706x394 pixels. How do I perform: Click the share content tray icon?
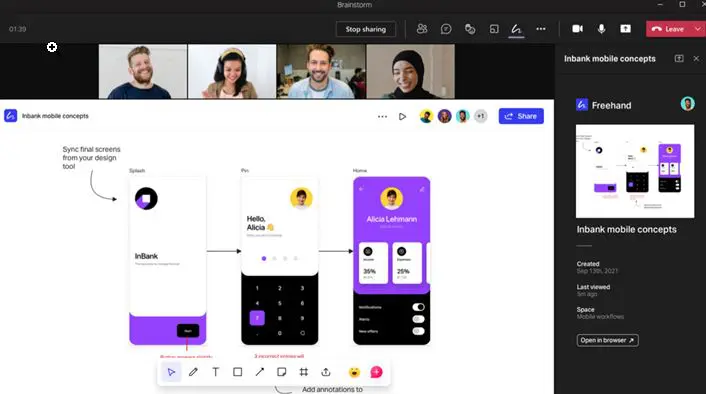pyautogui.click(x=625, y=29)
